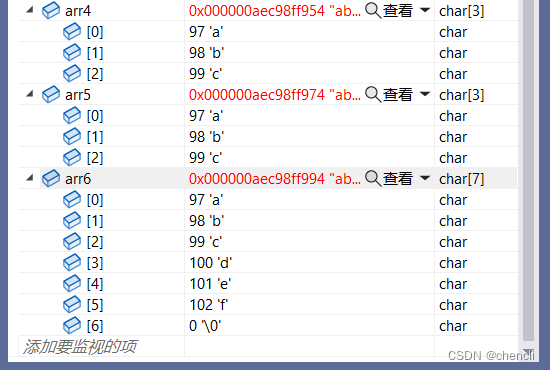The height and width of the screenshot is (370, 550).
Task: Click 查看 view button on arr6 row
Action: 397,179
